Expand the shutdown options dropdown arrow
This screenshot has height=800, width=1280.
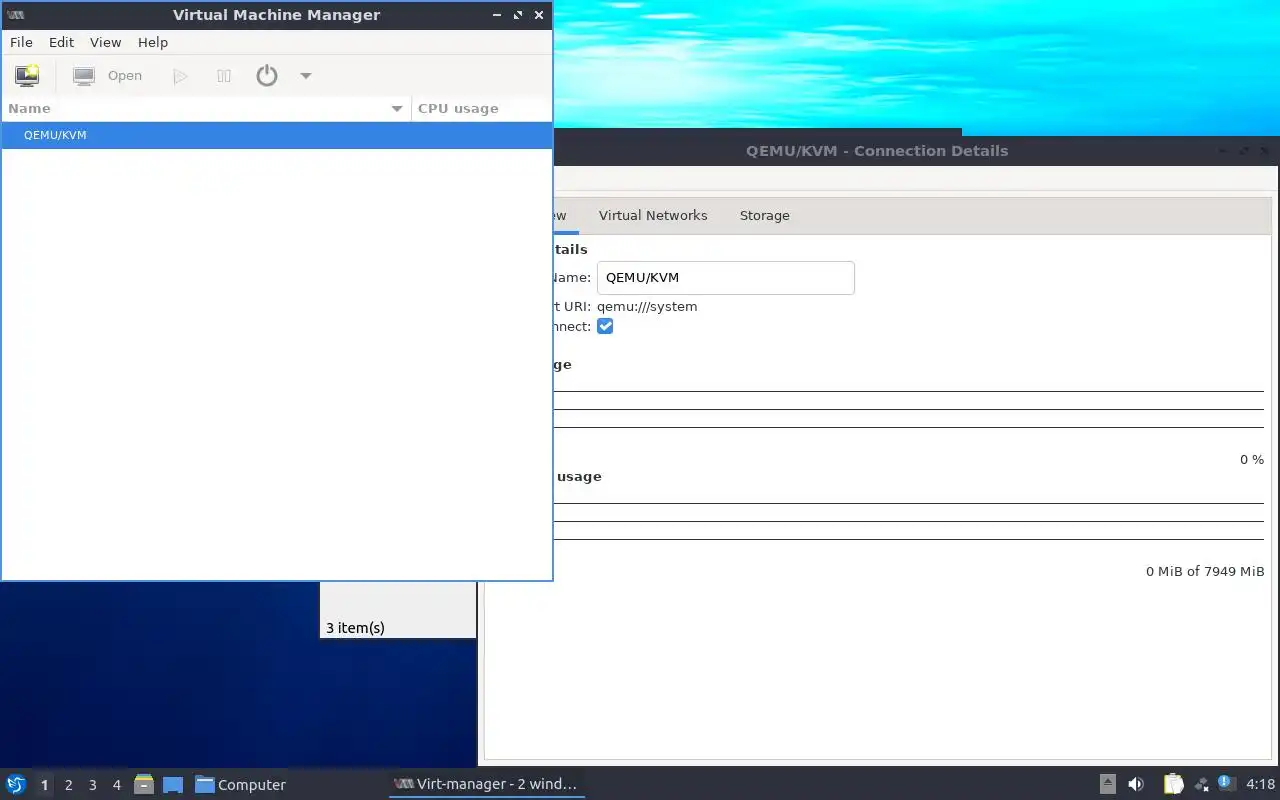(306, 76)
